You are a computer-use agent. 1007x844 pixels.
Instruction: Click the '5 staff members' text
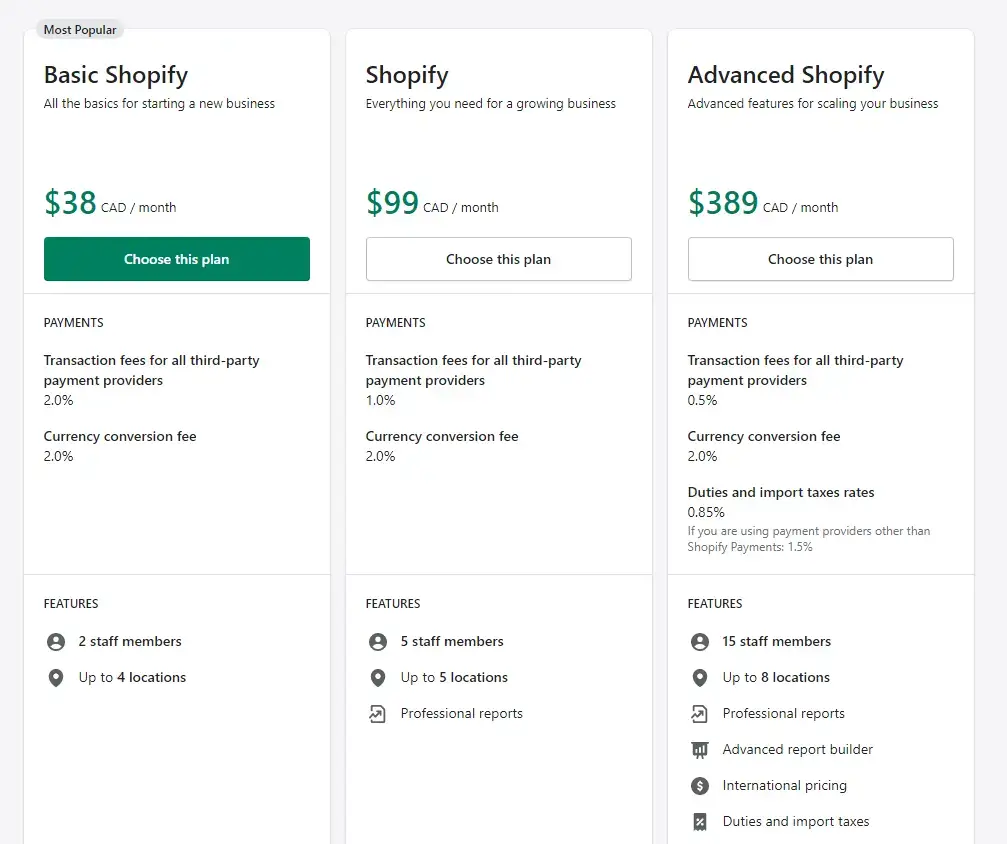coord(452,641)
